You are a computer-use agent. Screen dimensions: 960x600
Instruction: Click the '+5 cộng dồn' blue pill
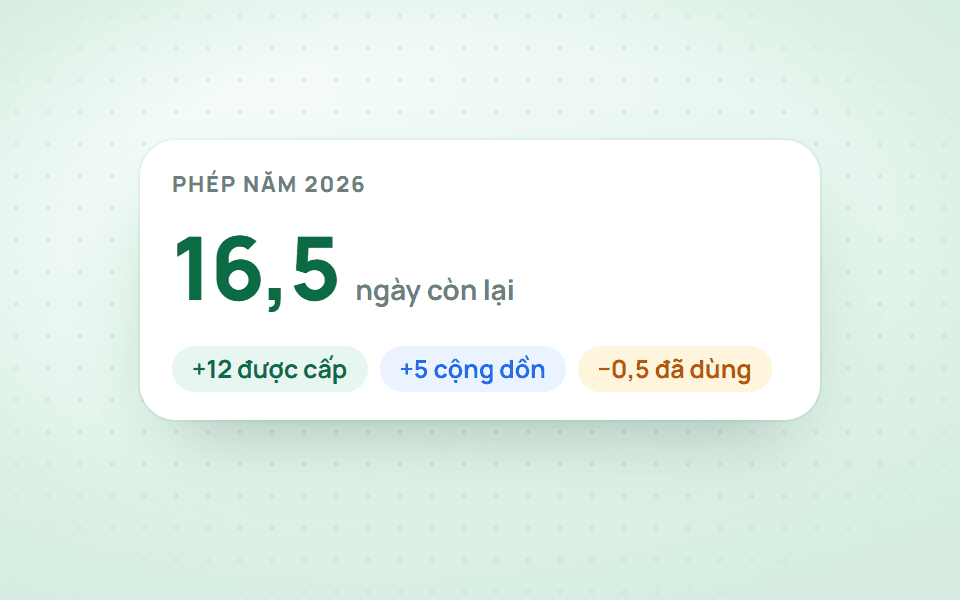coord(472,369)
